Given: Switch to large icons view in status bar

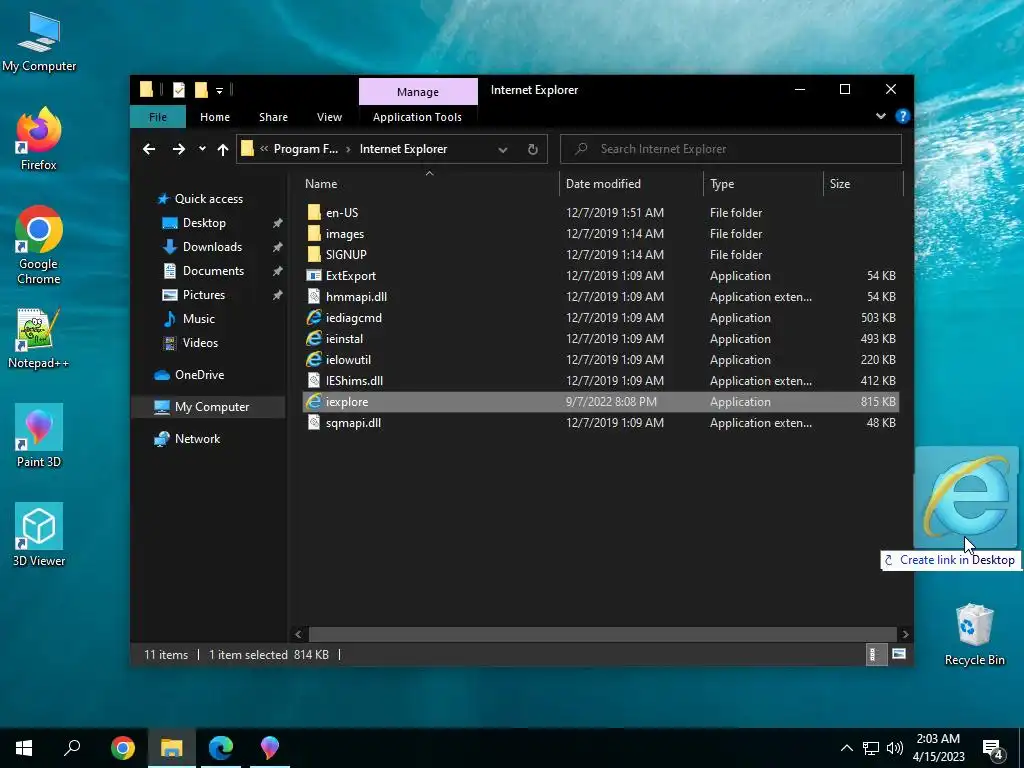Looking at the screenshot, I should [899, 654].
